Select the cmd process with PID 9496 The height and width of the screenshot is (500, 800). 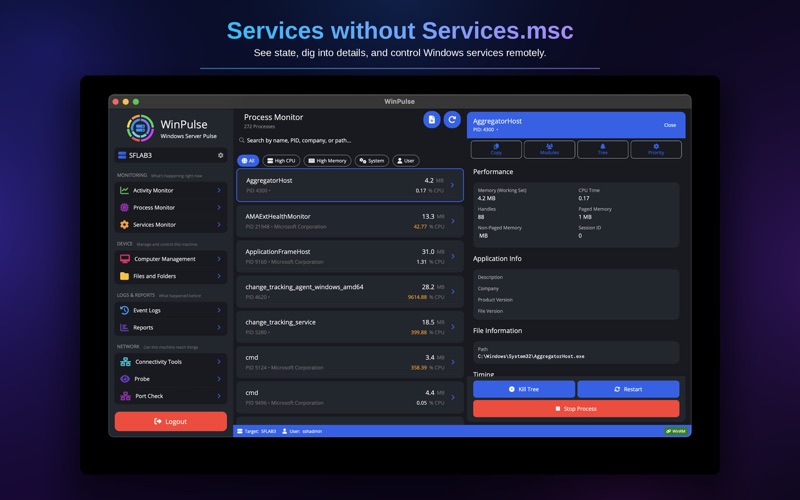point(350,397)
